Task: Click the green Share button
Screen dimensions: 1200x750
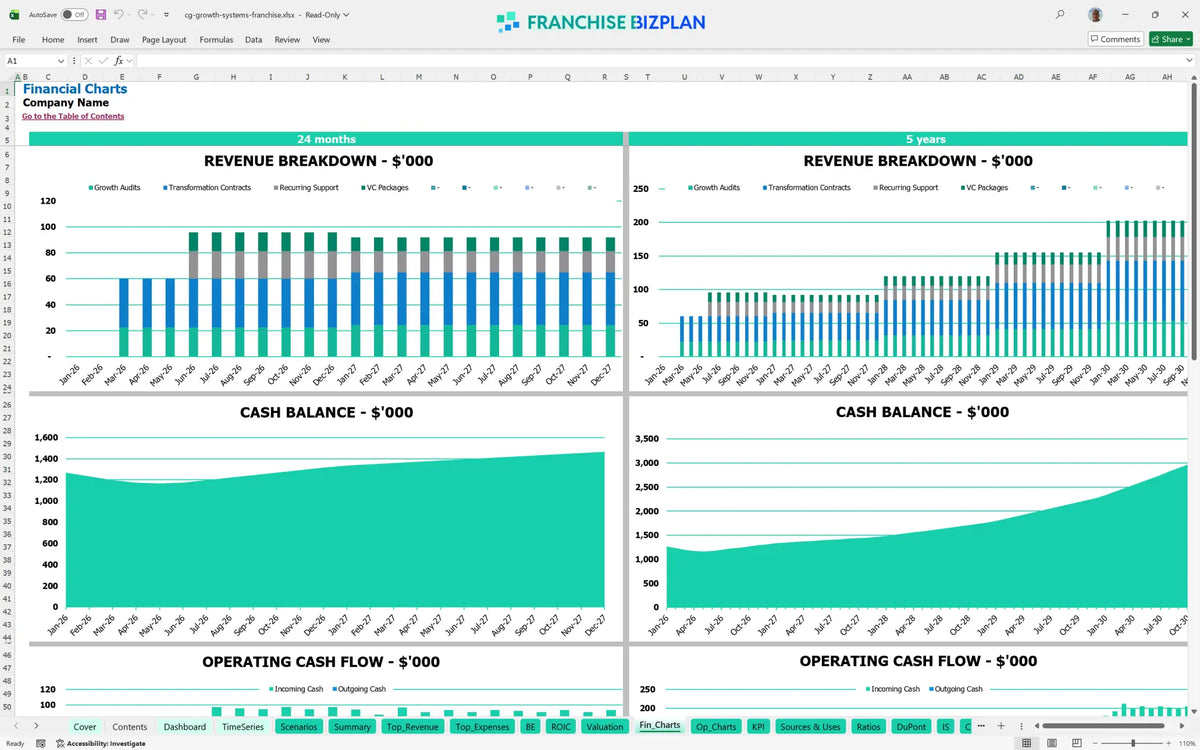Action: 1169,39
